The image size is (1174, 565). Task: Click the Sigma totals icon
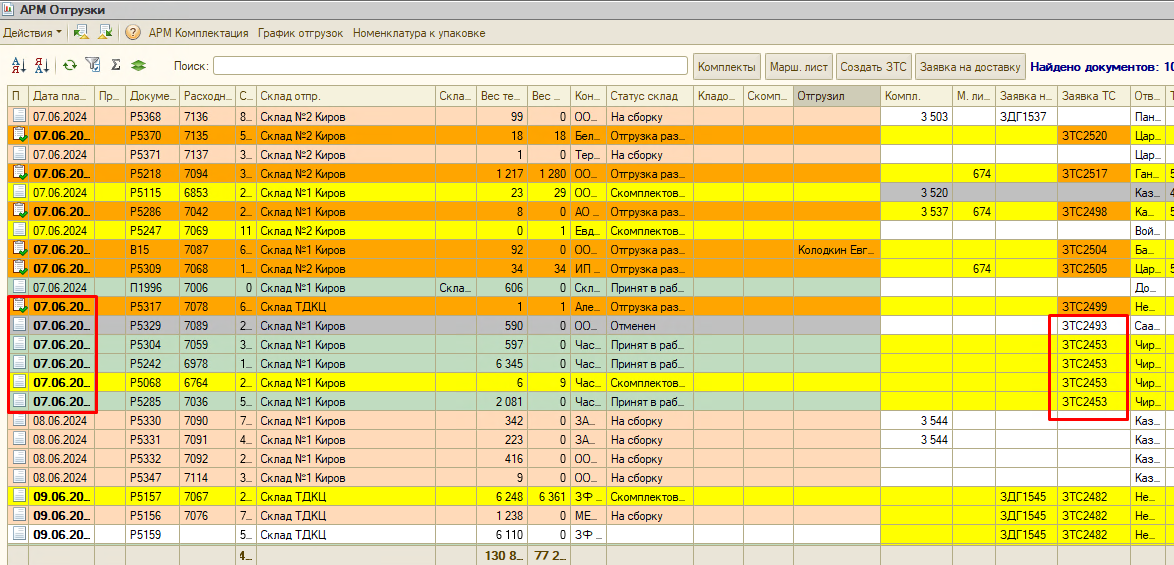(116, 66)
